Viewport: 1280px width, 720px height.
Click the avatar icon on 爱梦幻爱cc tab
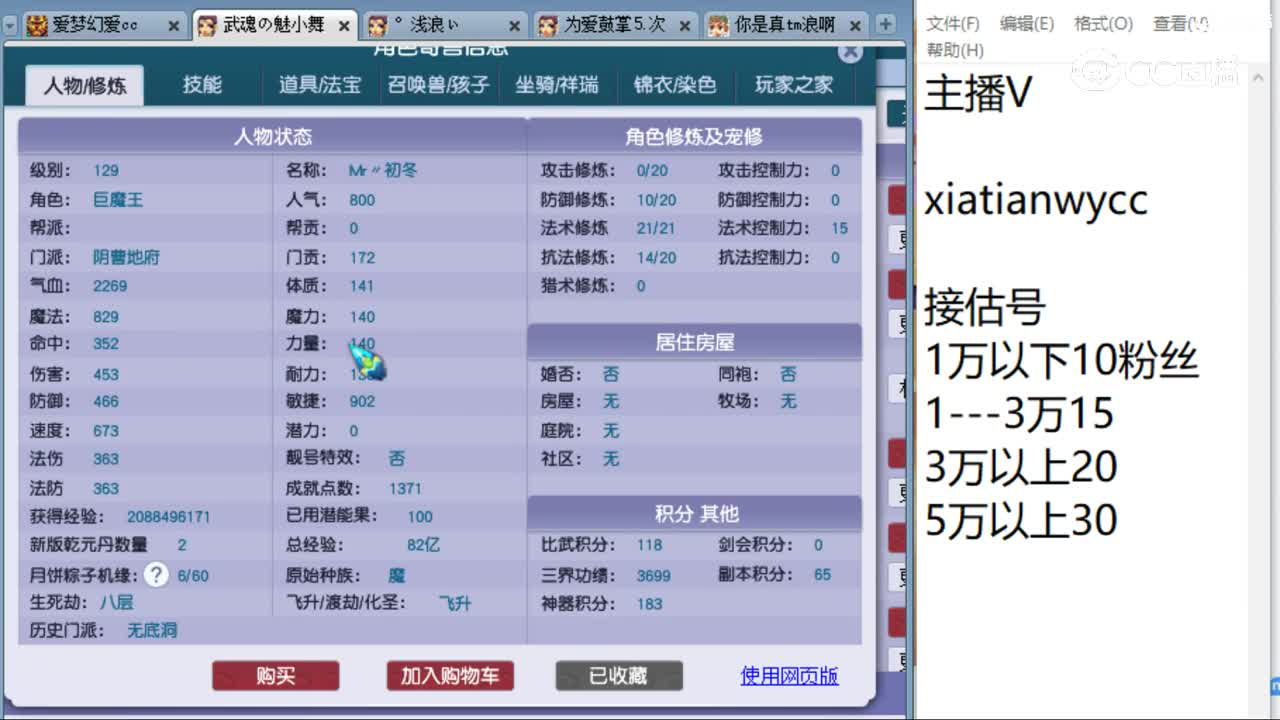36,26
